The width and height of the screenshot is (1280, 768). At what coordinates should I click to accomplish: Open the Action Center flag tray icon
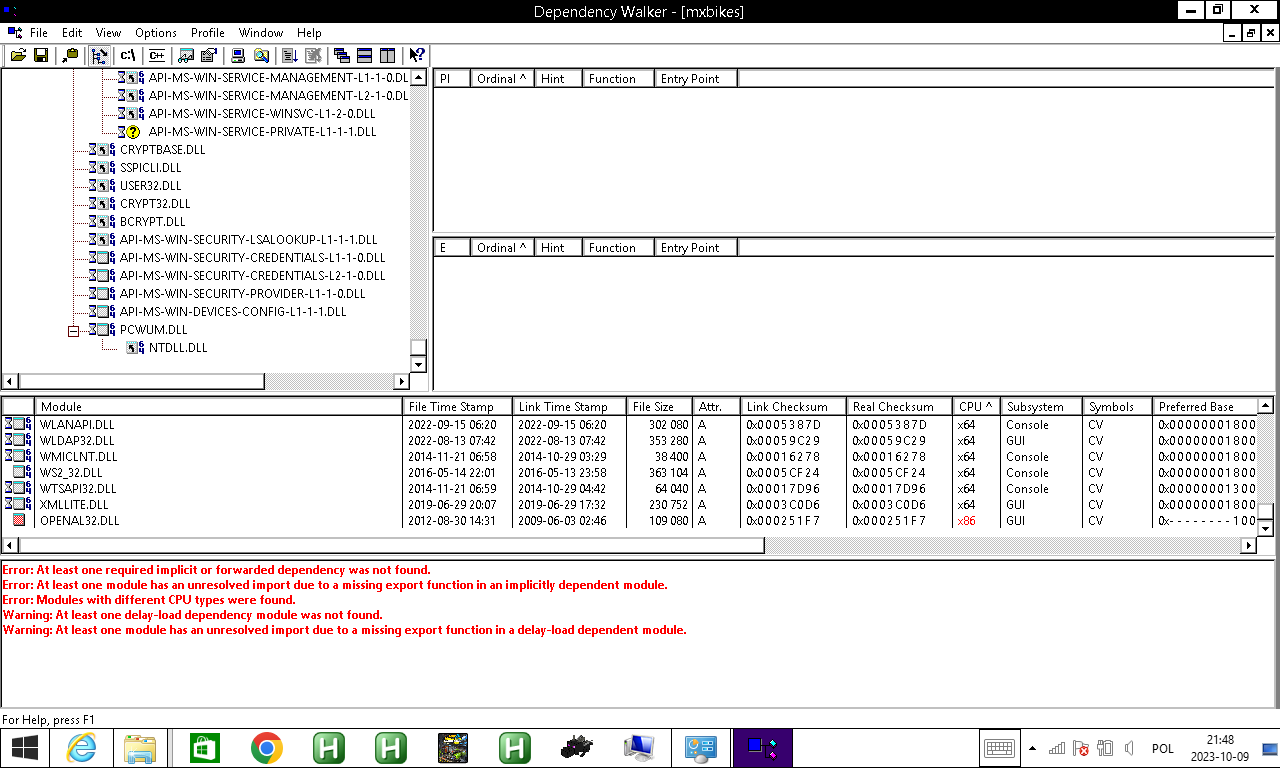[x=1081, y=748]
